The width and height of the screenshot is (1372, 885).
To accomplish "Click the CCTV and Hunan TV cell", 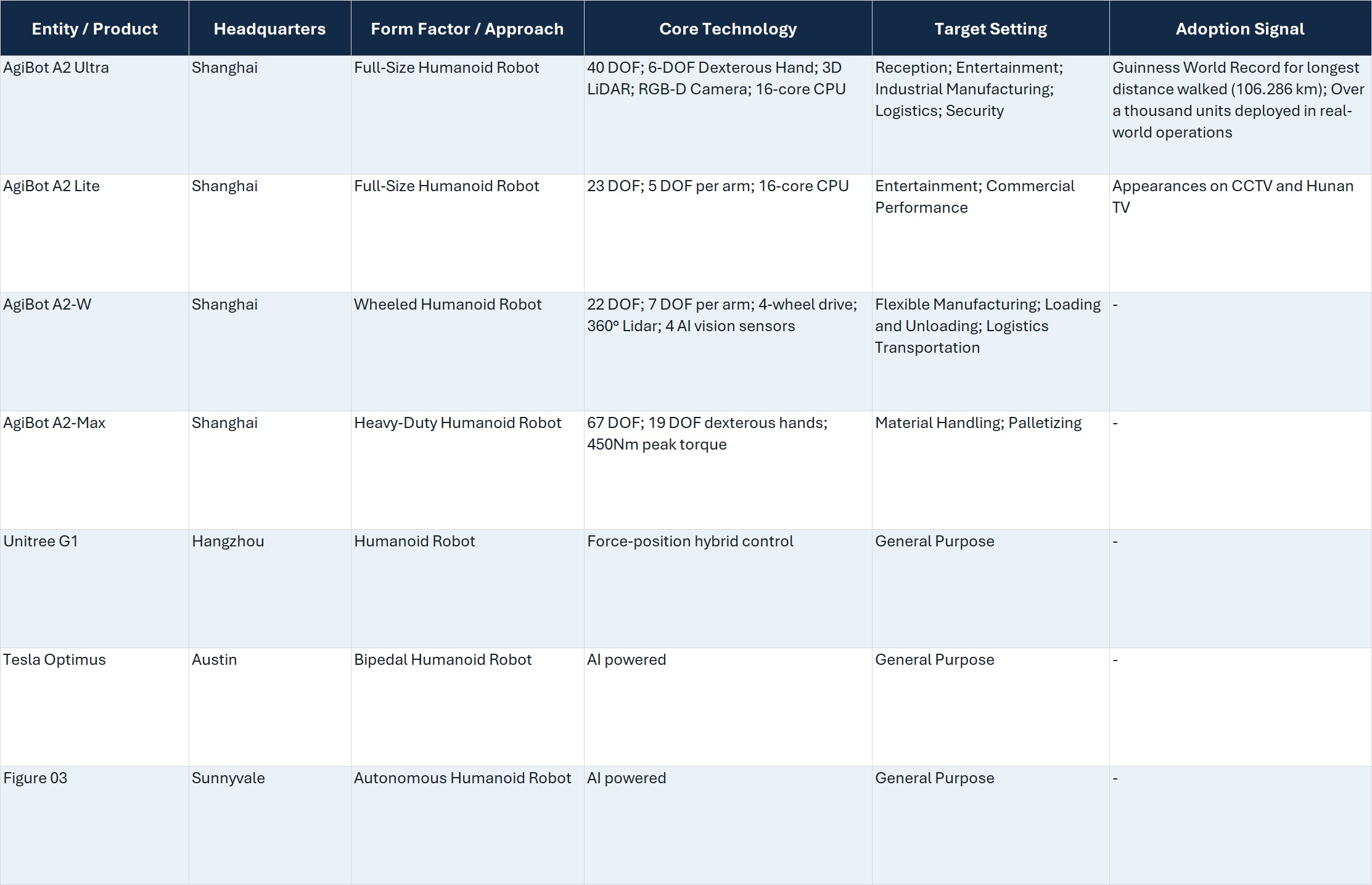I will (x=1240, y=233).
